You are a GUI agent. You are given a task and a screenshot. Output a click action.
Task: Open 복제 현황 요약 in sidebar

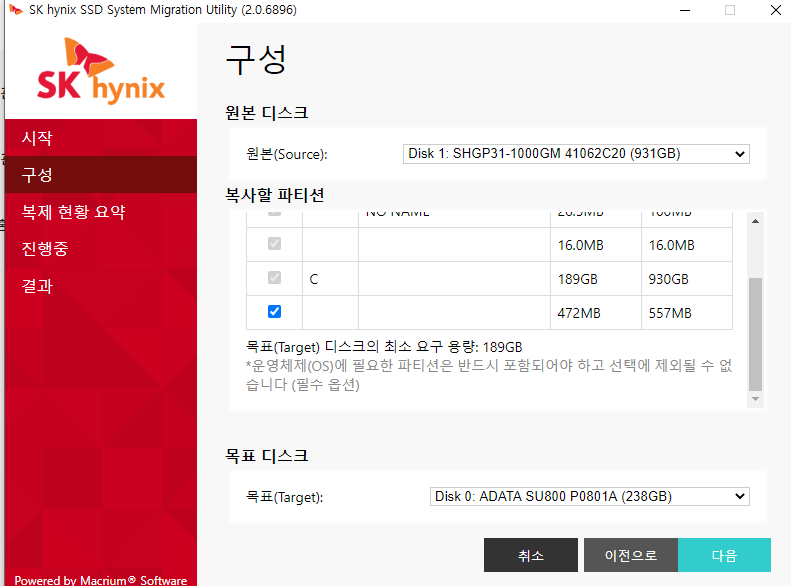click(x=101, y=212)
